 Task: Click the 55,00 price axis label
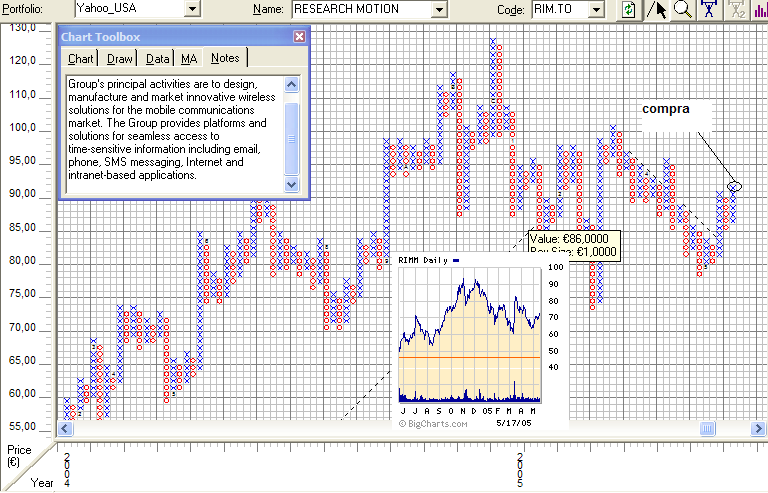coord(23,426)
